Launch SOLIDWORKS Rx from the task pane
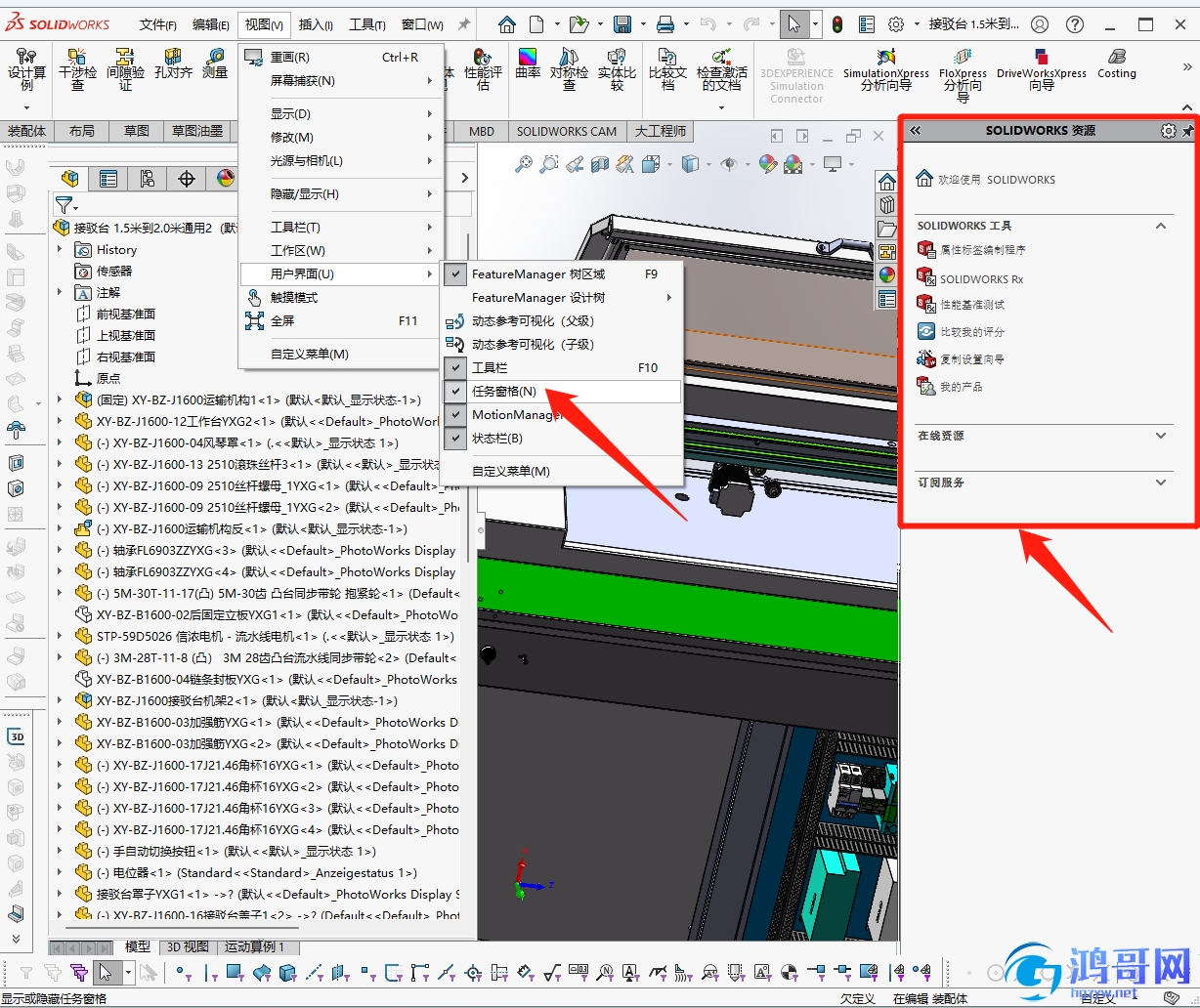Image resolution: width=1200 pixels, height=1008 pixels. coord(982,279)
